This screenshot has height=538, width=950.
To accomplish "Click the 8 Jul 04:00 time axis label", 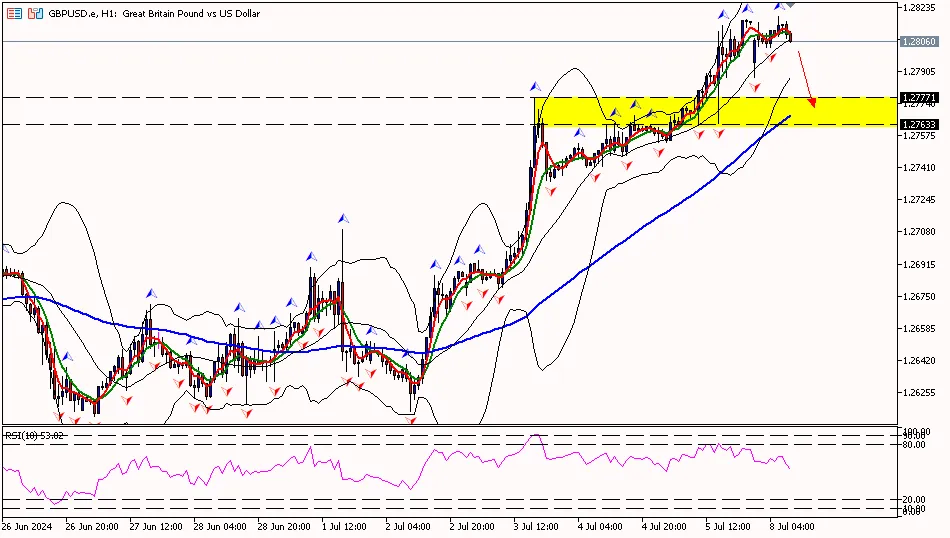I will click(x=789, y=526).
